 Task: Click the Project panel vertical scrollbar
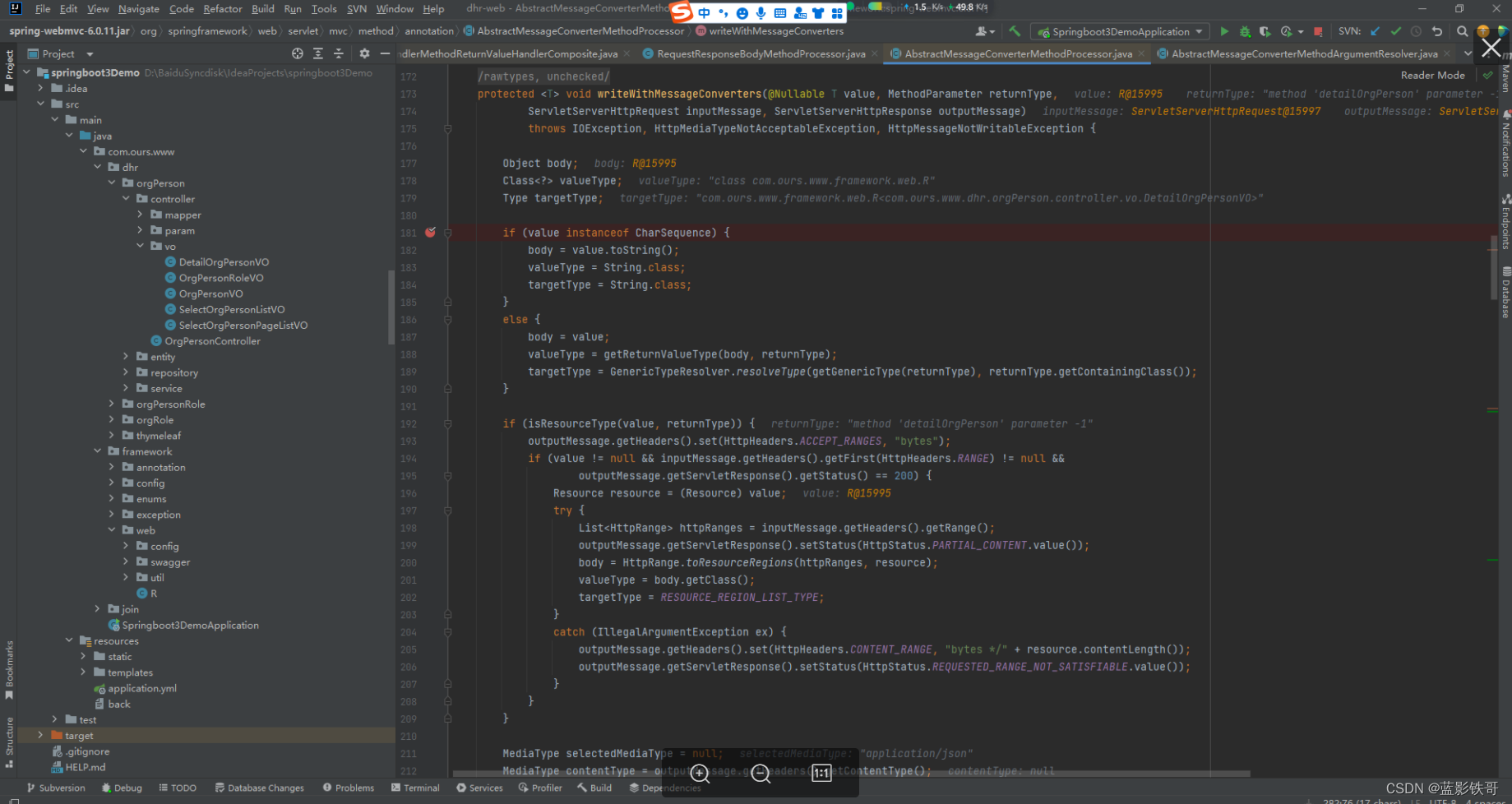(391, 307)
